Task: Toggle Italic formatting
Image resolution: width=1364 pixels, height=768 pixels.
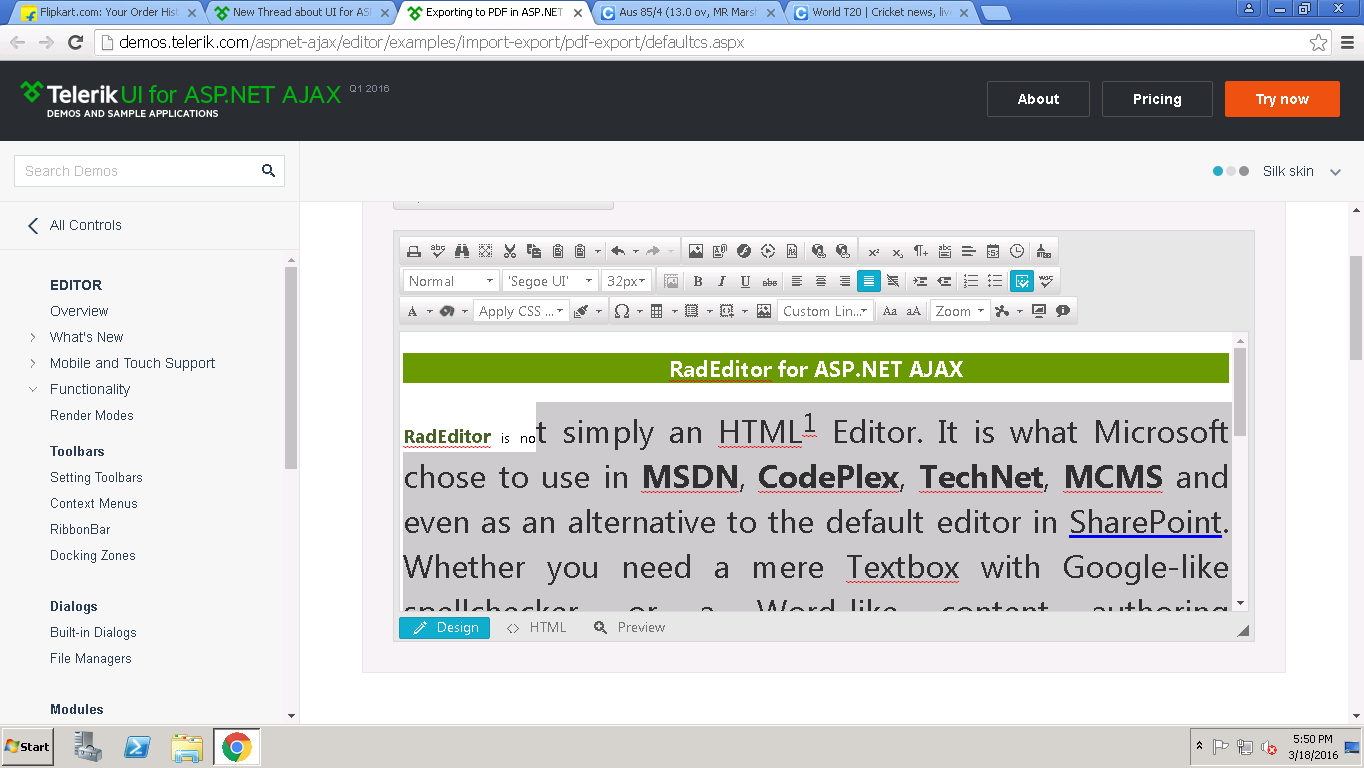Action: (x=722, y=281)
